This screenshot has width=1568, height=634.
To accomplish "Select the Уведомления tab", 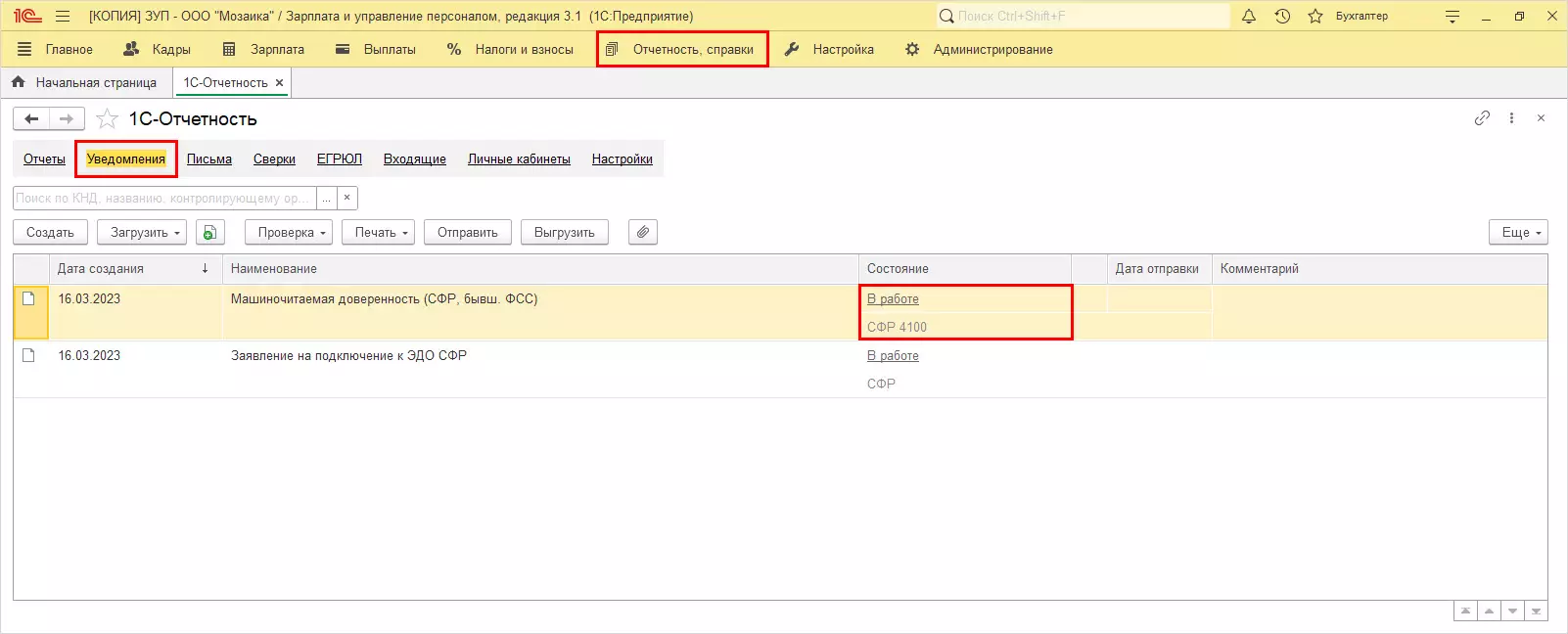I will pyautogui.click(x=126, y=158).
